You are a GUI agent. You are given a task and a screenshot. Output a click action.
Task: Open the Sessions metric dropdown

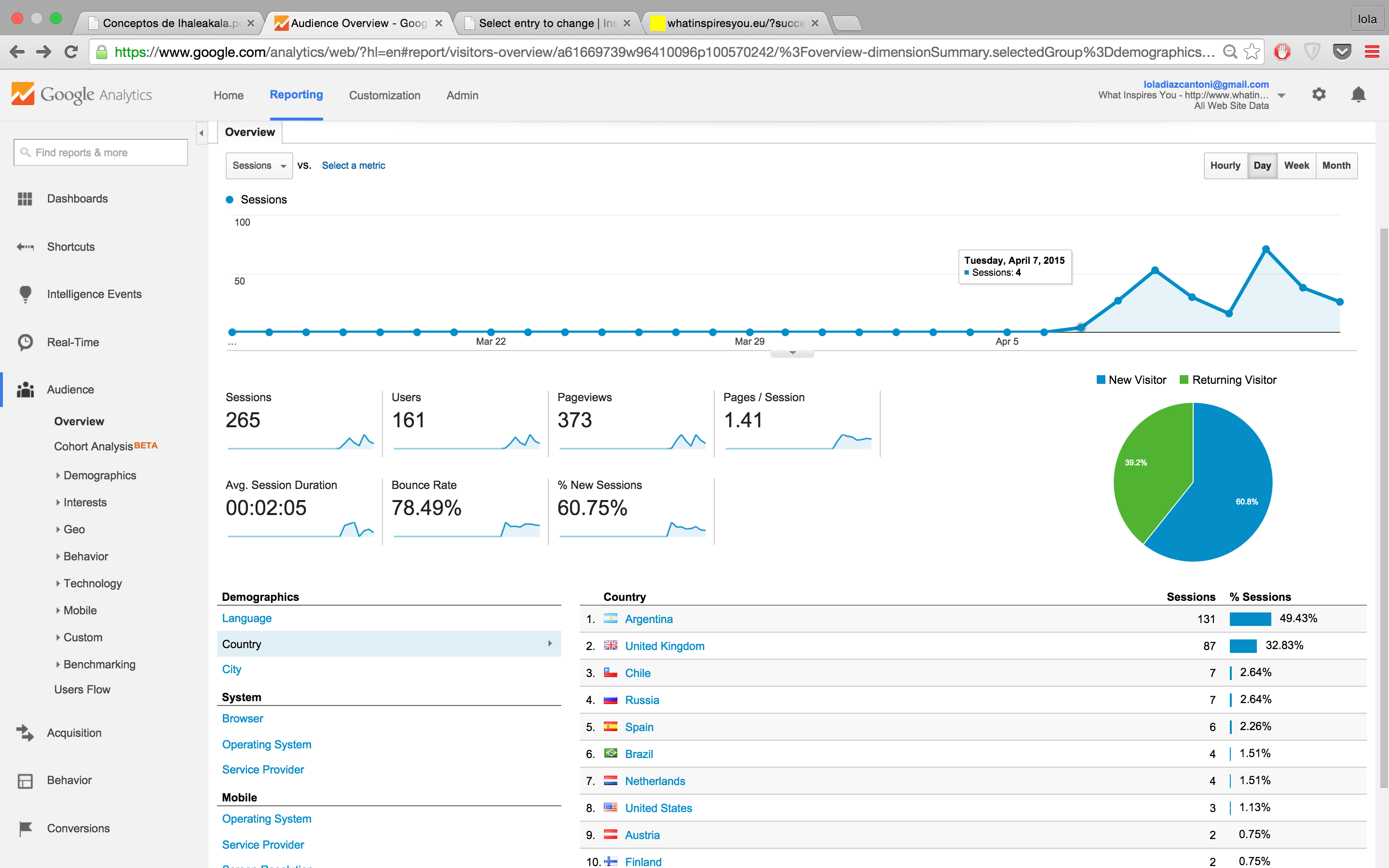[259, 165]
